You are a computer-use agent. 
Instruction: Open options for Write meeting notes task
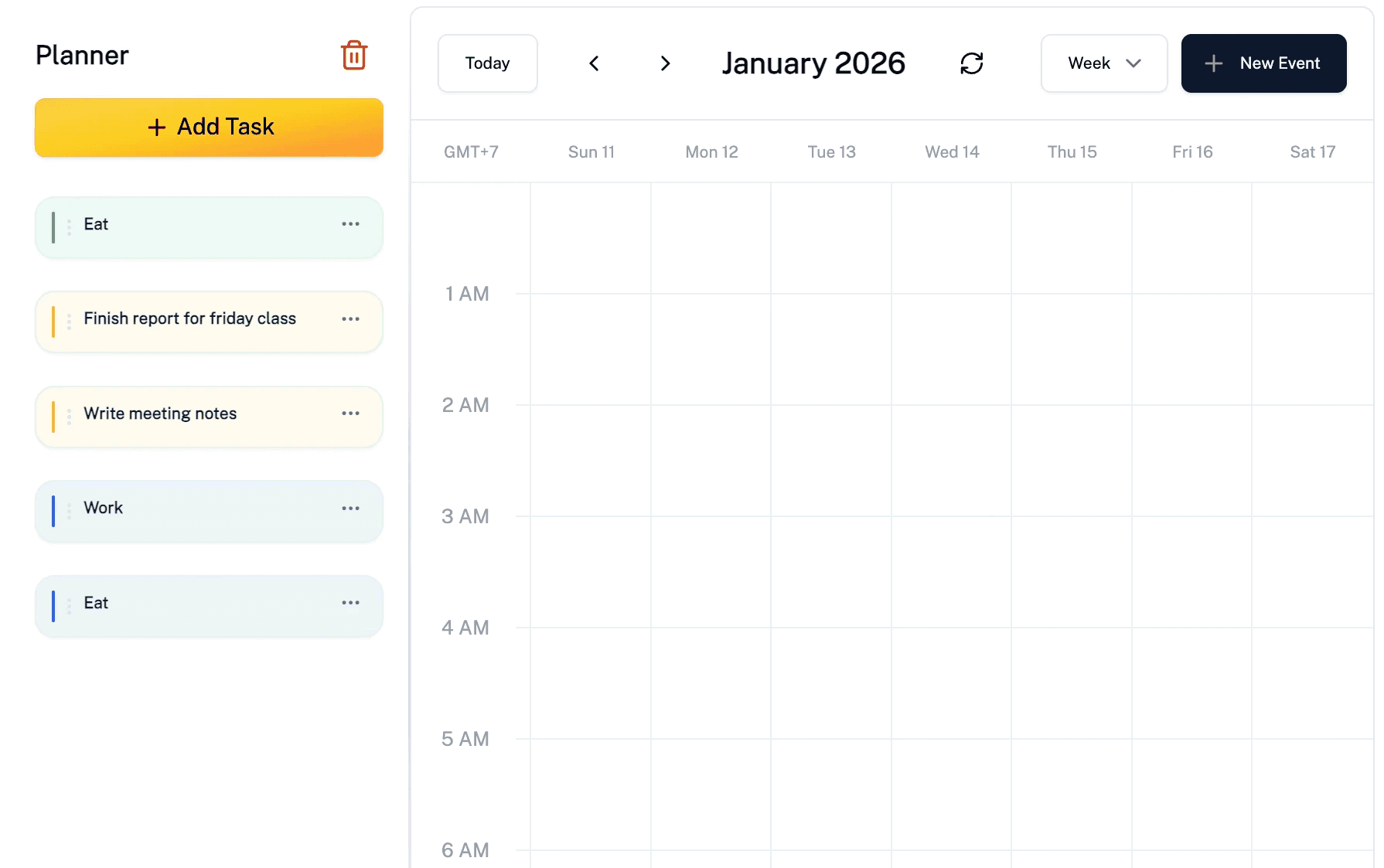[350, 414]
